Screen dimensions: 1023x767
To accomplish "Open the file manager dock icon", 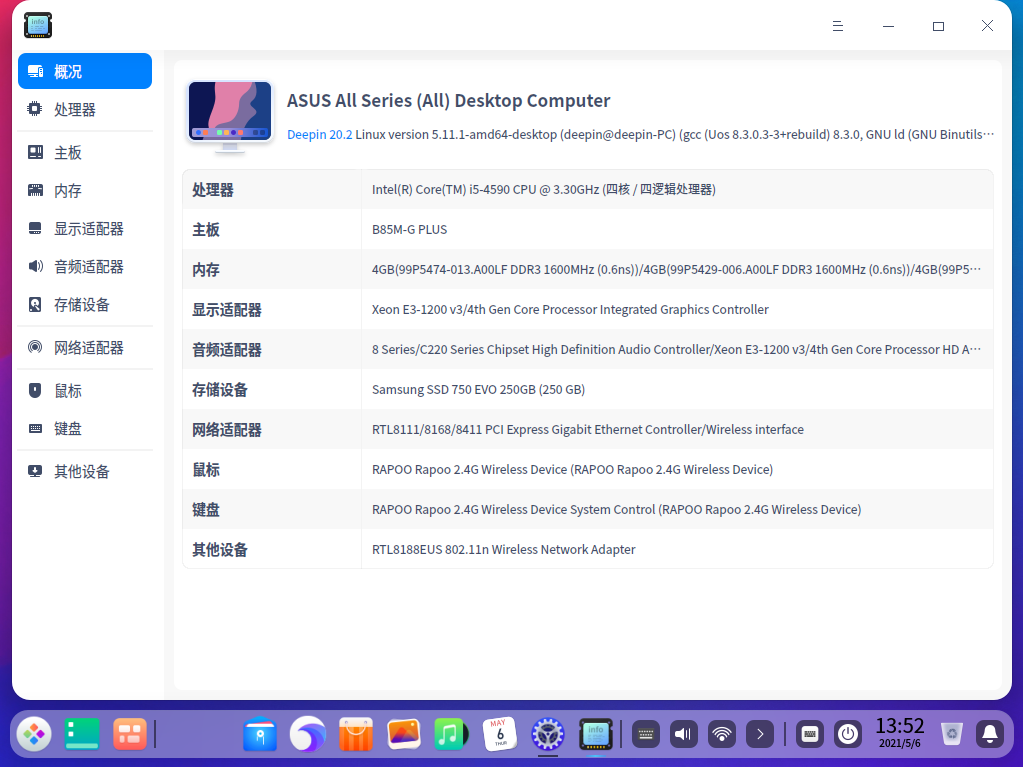I will pyautogui.click(x=260, y=734).
